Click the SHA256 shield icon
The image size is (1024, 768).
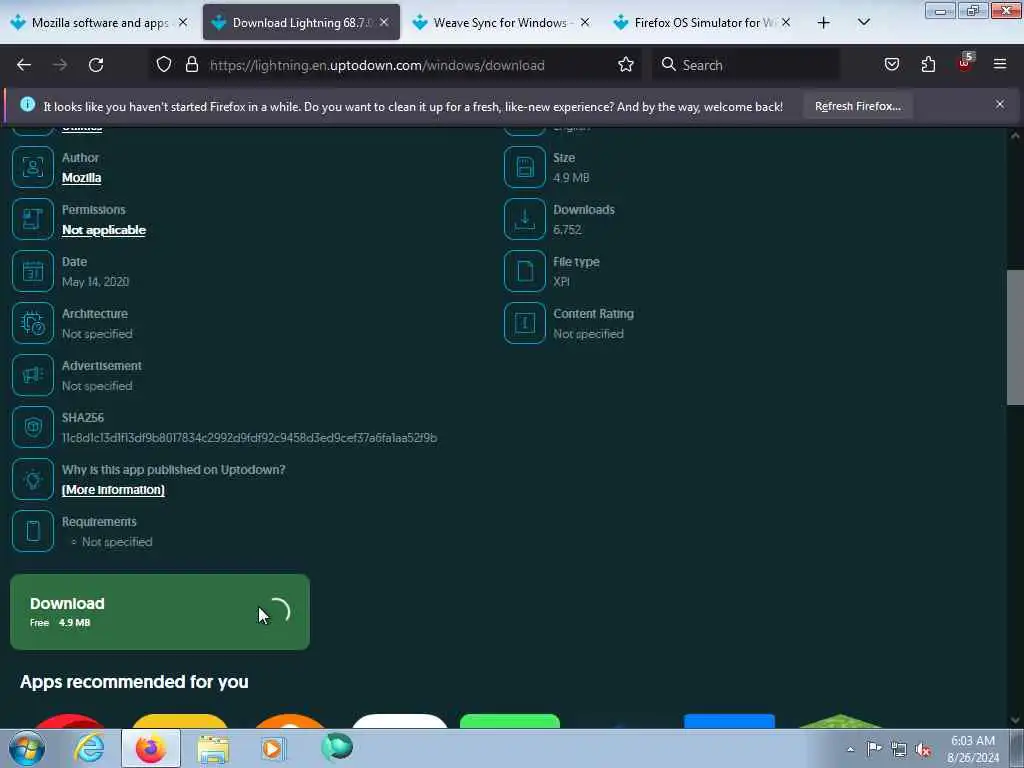[33, 427]
